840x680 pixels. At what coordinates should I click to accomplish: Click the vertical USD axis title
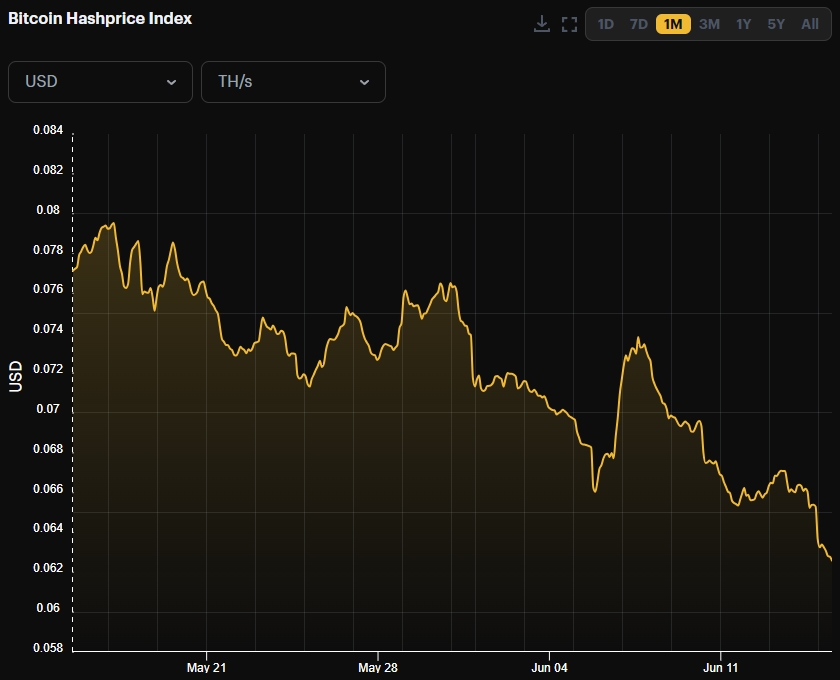(x=16, y=377)
